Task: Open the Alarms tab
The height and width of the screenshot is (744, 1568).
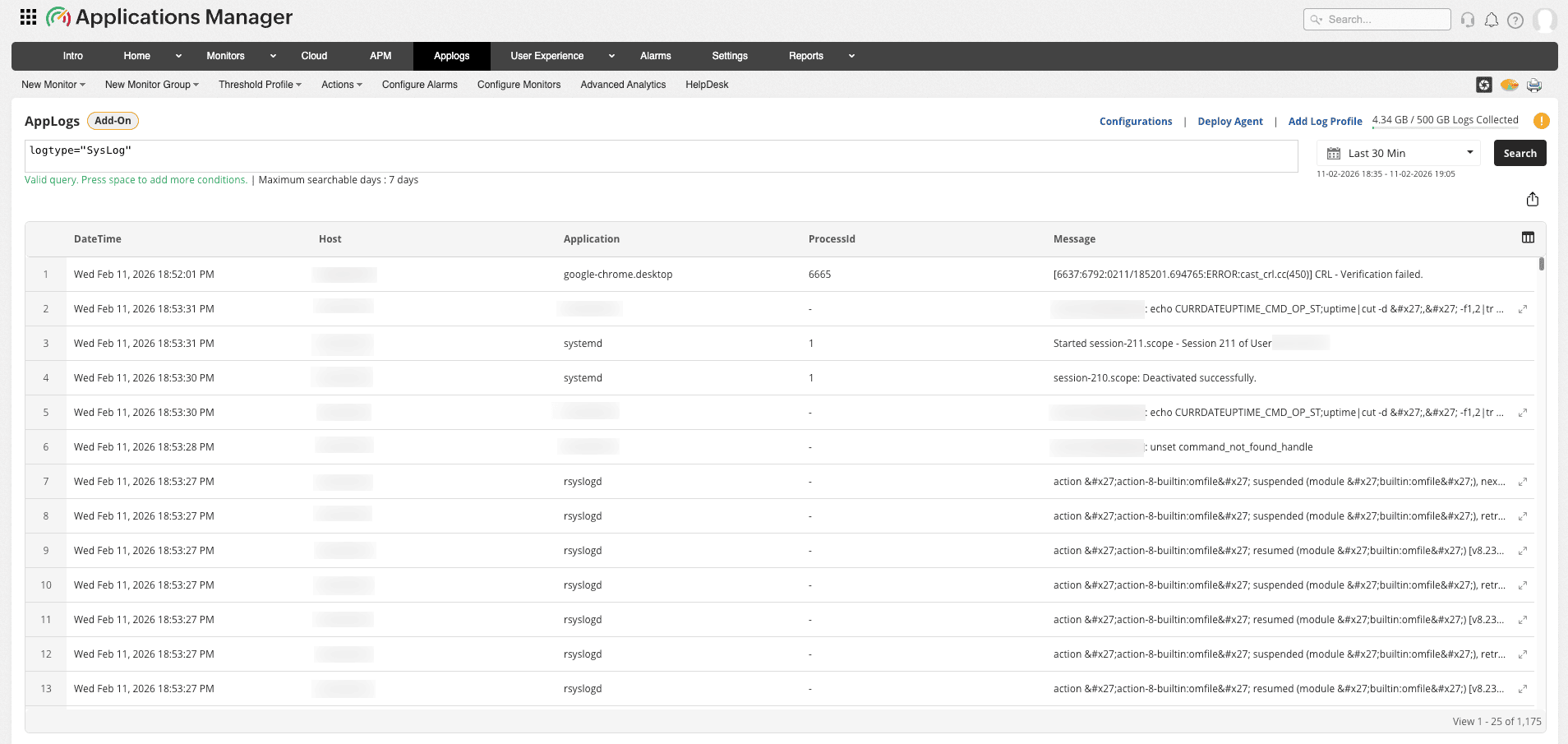Action: tap(655, 56)
